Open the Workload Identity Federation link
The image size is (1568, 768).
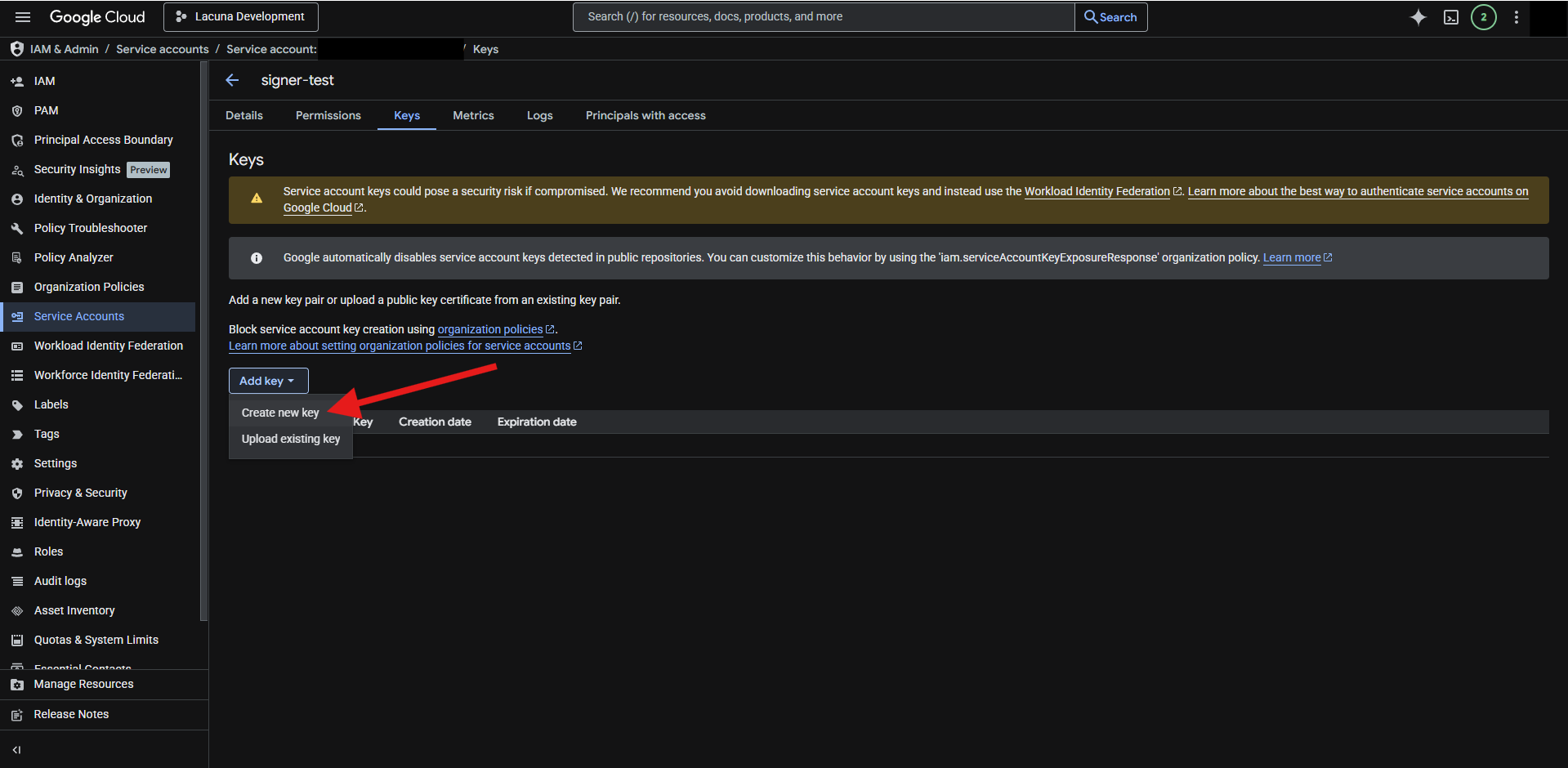(1097, 191)
